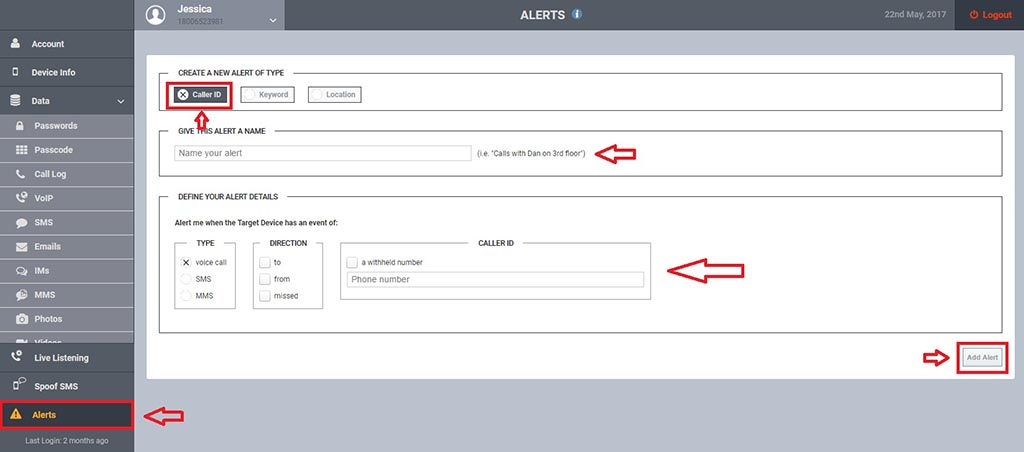The width and height of the screenshot is (1024, 452).
Task: Click the Passcode grid icon
Action: (22, 150)
